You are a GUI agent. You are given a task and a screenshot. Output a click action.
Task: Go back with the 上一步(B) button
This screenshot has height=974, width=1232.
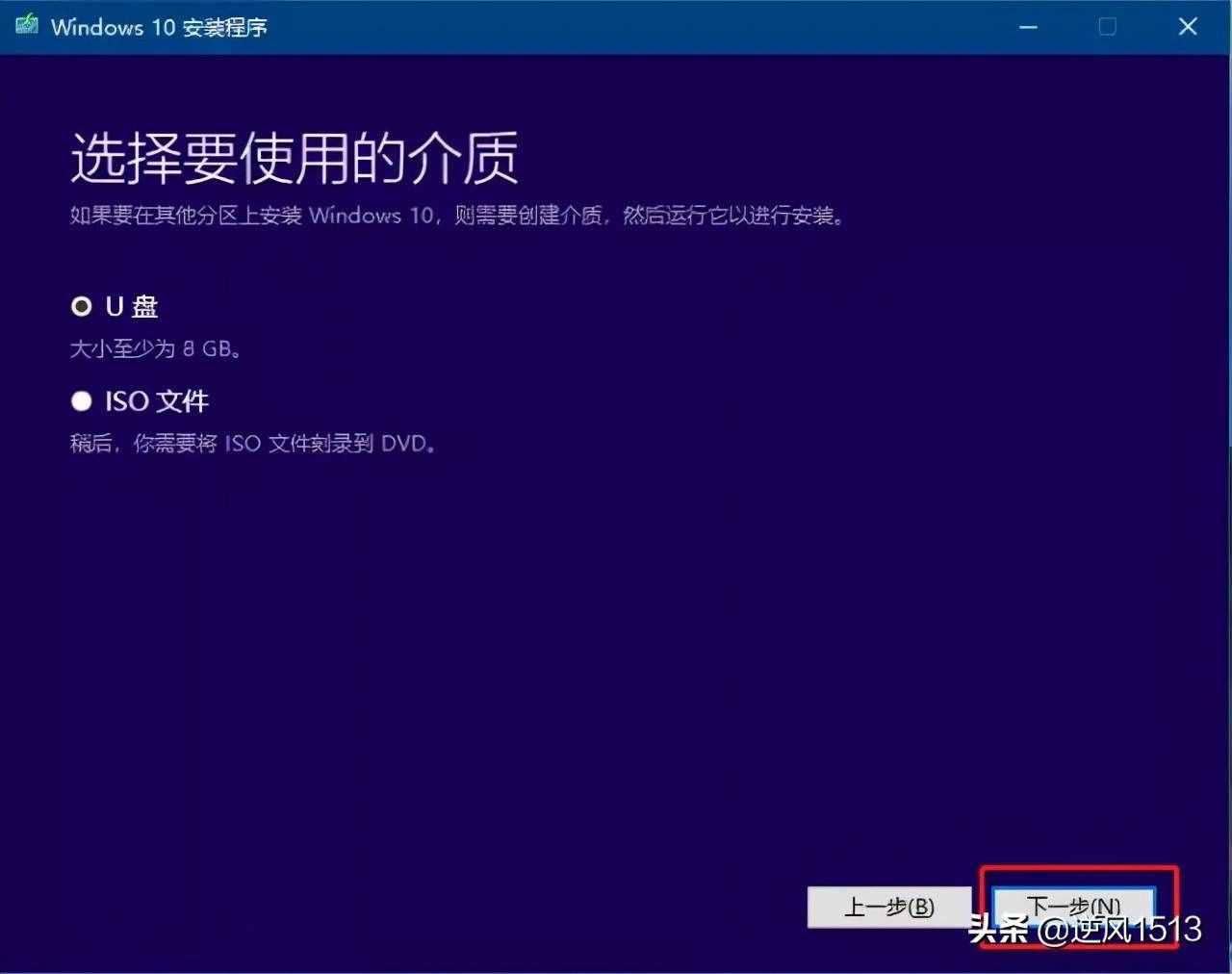point(889,907)
